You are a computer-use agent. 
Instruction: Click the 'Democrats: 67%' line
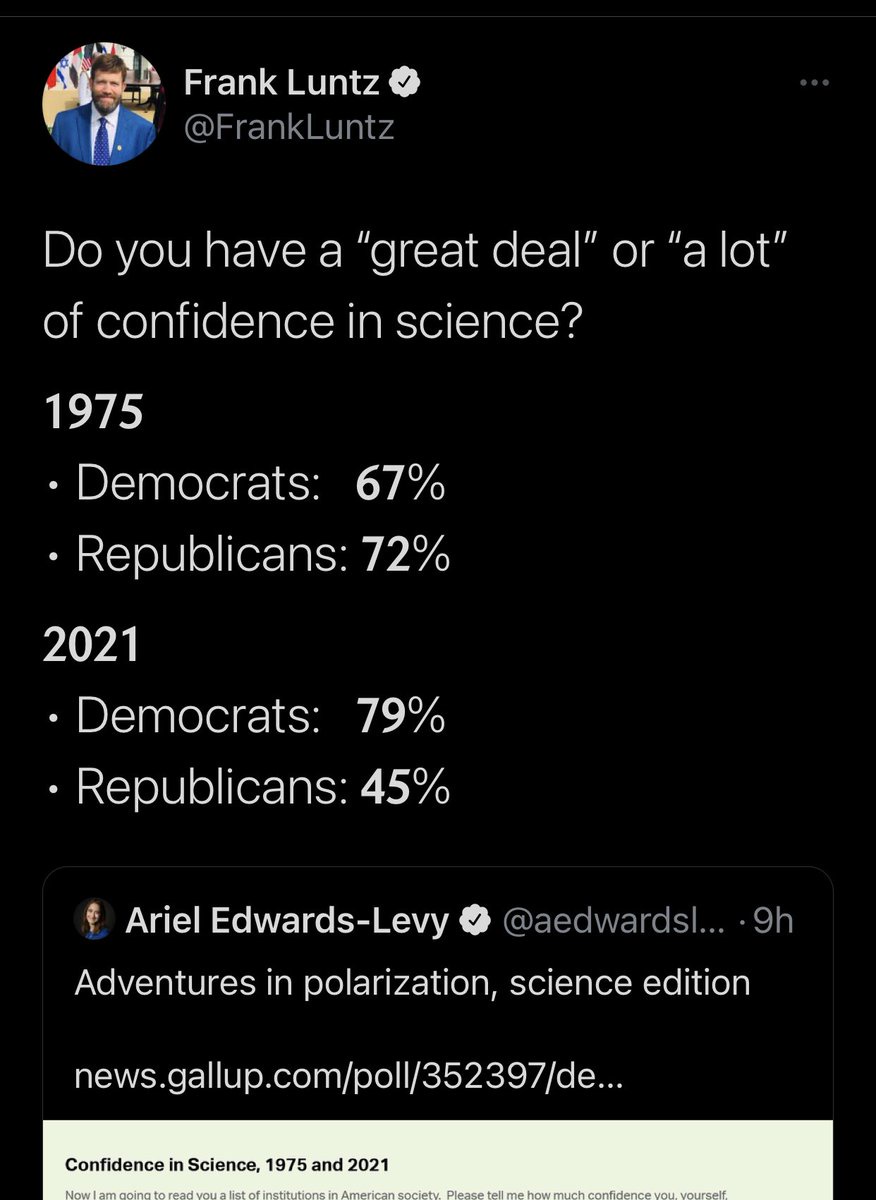pos(260,484)
